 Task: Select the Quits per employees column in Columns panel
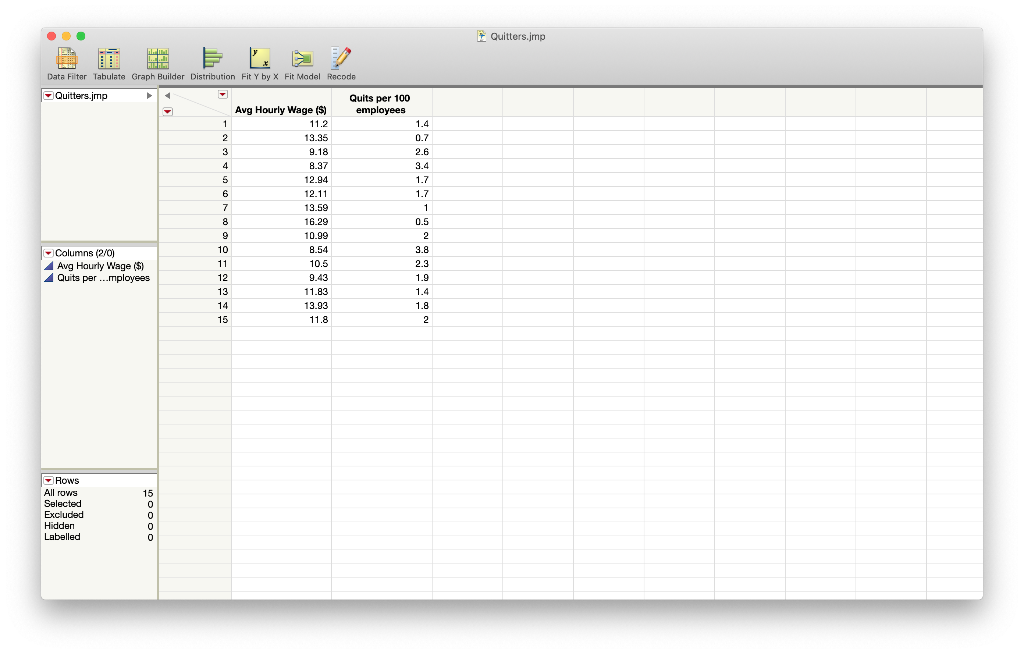(100, 277)
